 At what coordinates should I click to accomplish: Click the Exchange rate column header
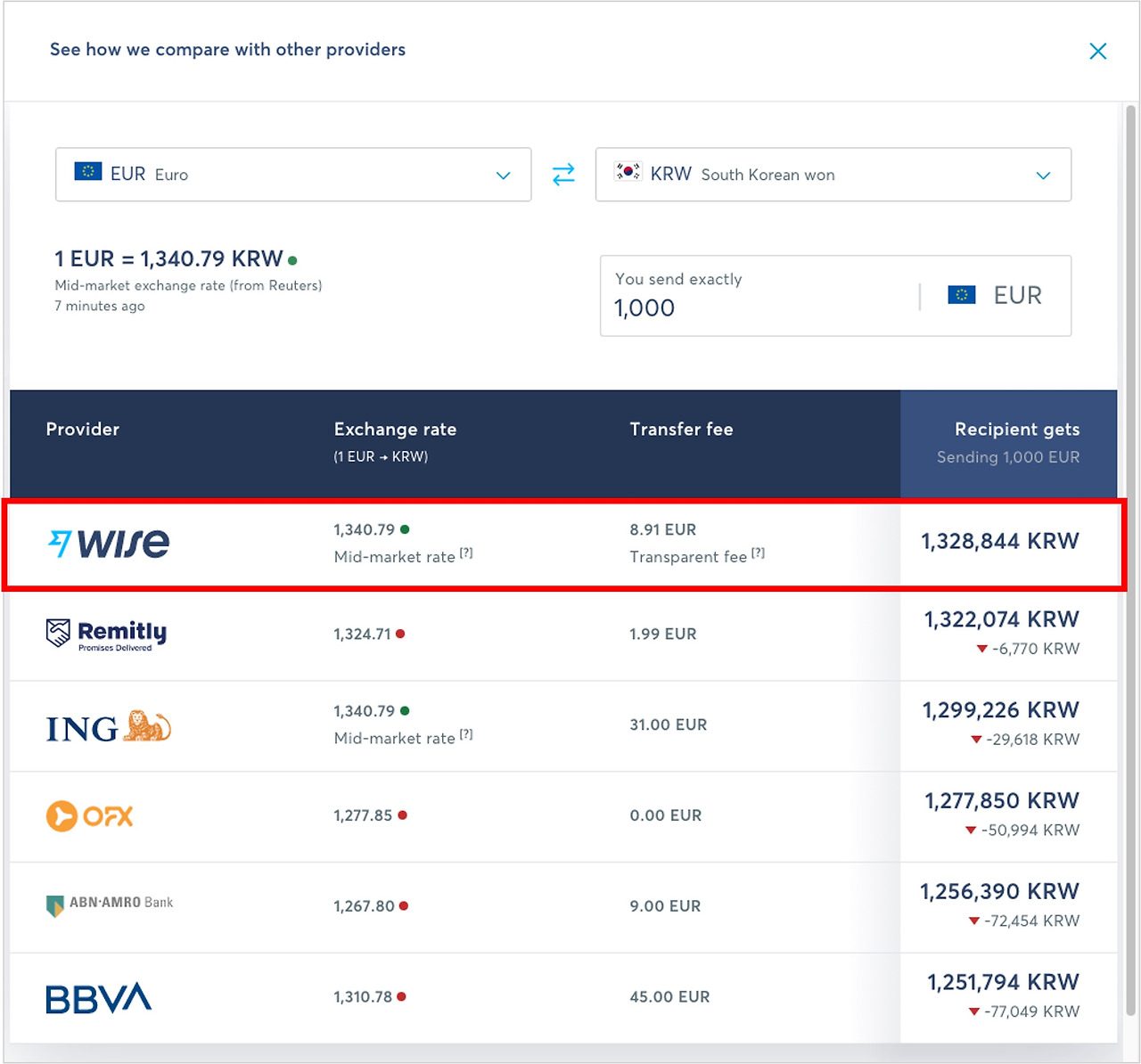[x=395, y=430]
